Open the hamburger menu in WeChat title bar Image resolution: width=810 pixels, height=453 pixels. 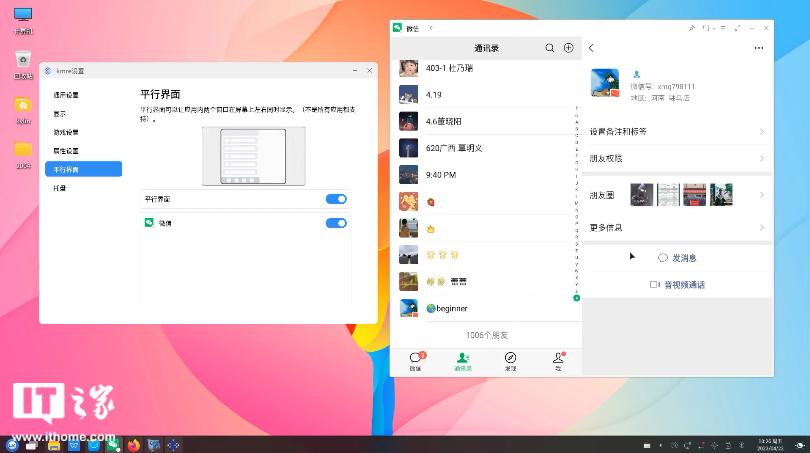click(723, 28)
